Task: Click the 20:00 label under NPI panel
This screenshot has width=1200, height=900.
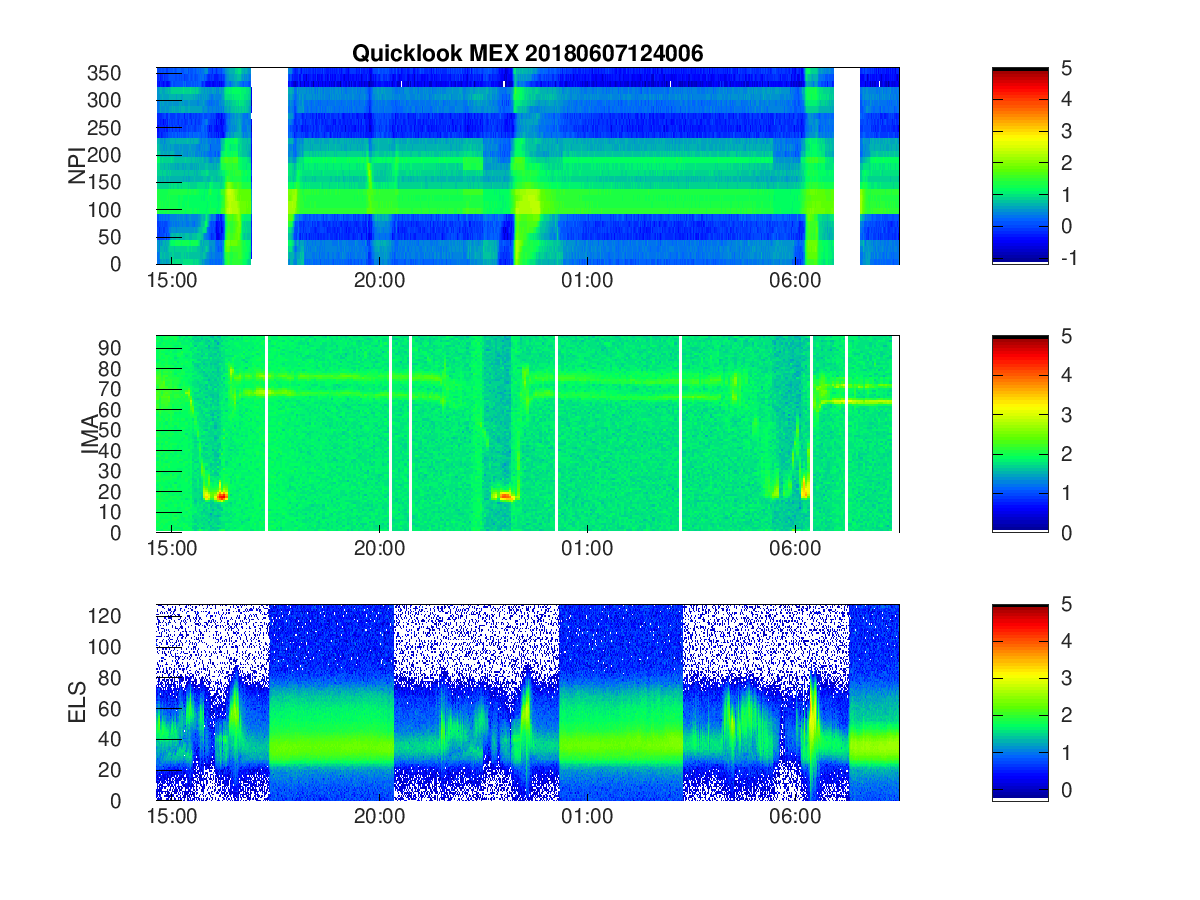Action: (x=379, y=281)
